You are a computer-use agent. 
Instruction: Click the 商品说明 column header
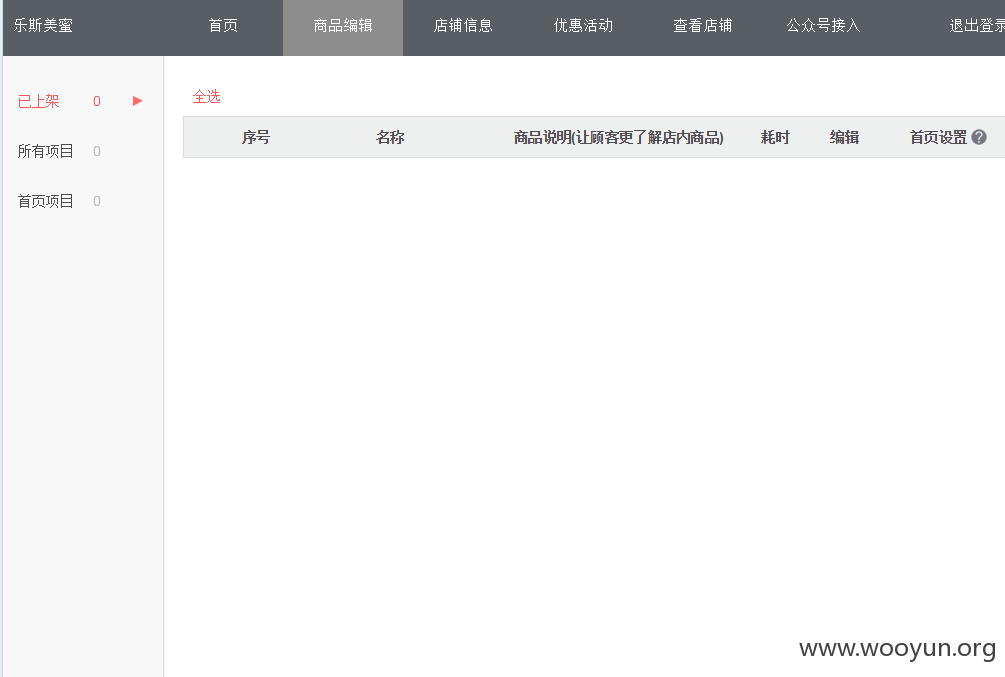click(619, 137)
